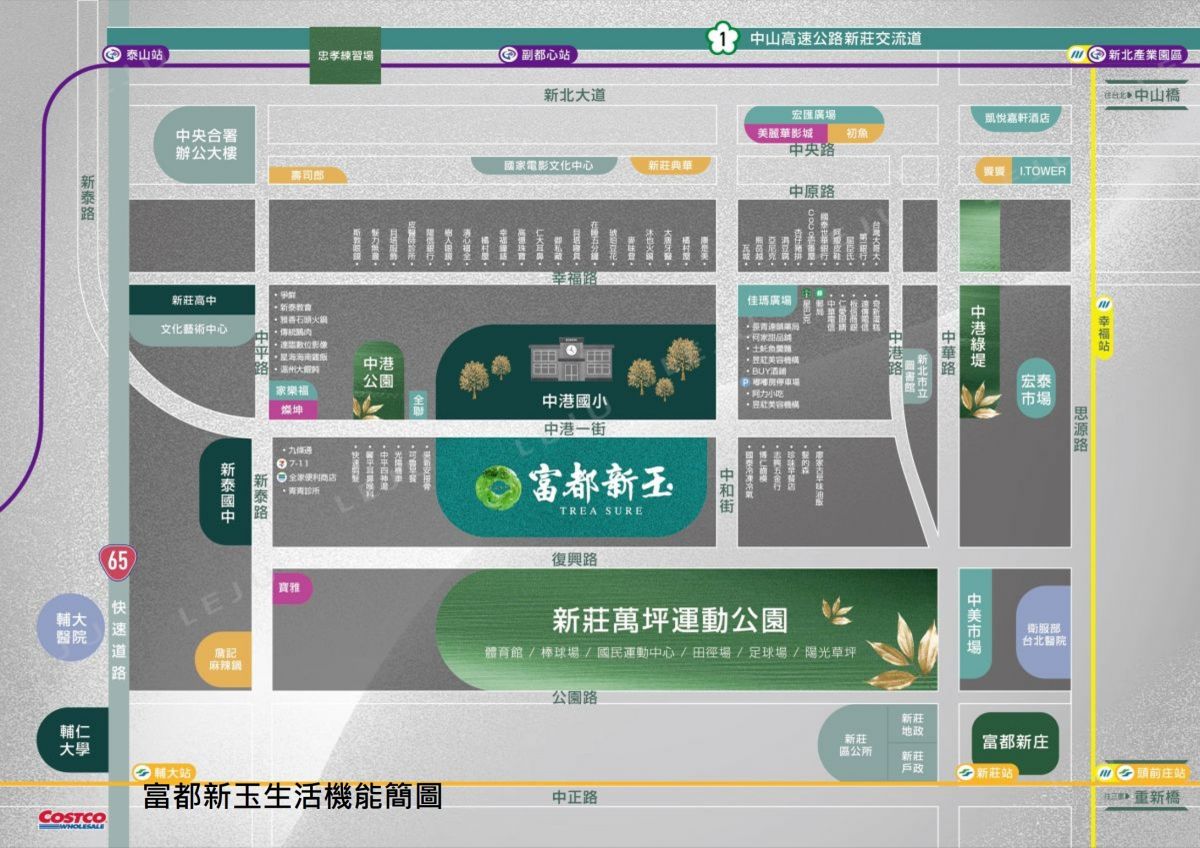Click the pink 美麗華影城 tag
The width and height of the screenshot is (1200, 848).
point(785,132)
